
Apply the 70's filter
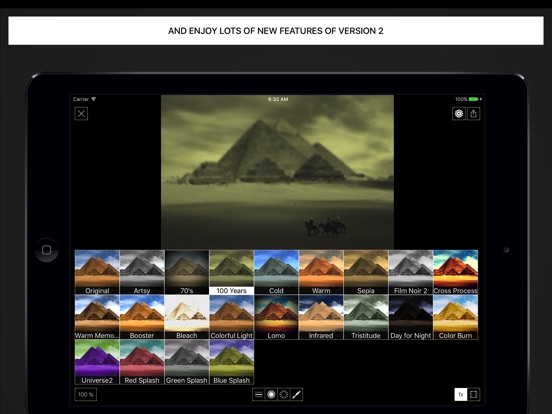click(x=187, y=272)
